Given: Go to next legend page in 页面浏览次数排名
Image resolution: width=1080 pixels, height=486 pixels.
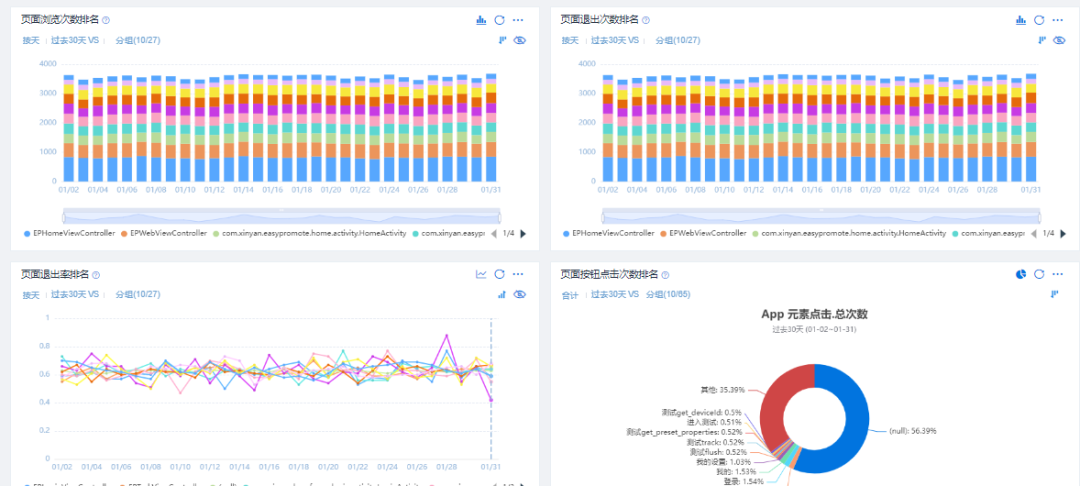Looking at the screenshot, I should tap(523, 234).
